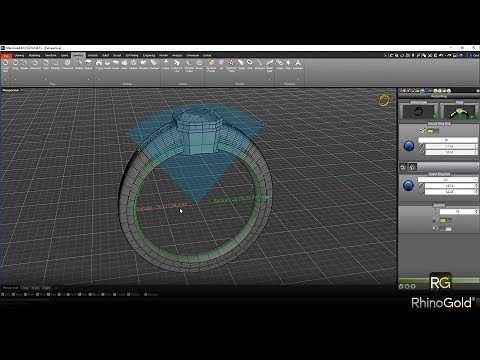Select the Prong setting tool
The width and height of the screenshot is (480, 360).
(99, 64)
